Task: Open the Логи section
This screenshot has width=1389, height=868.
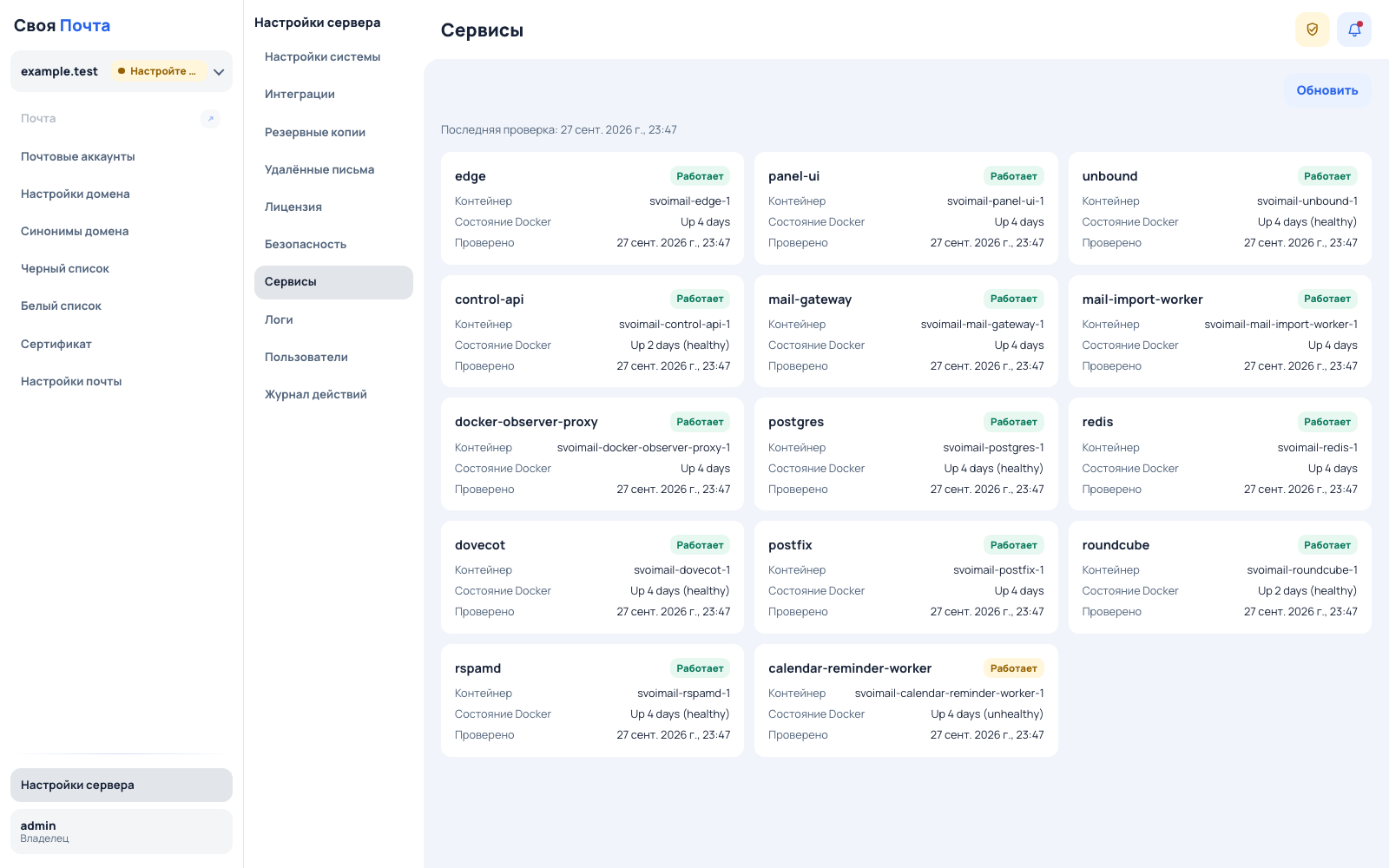Action: [333, 320]
